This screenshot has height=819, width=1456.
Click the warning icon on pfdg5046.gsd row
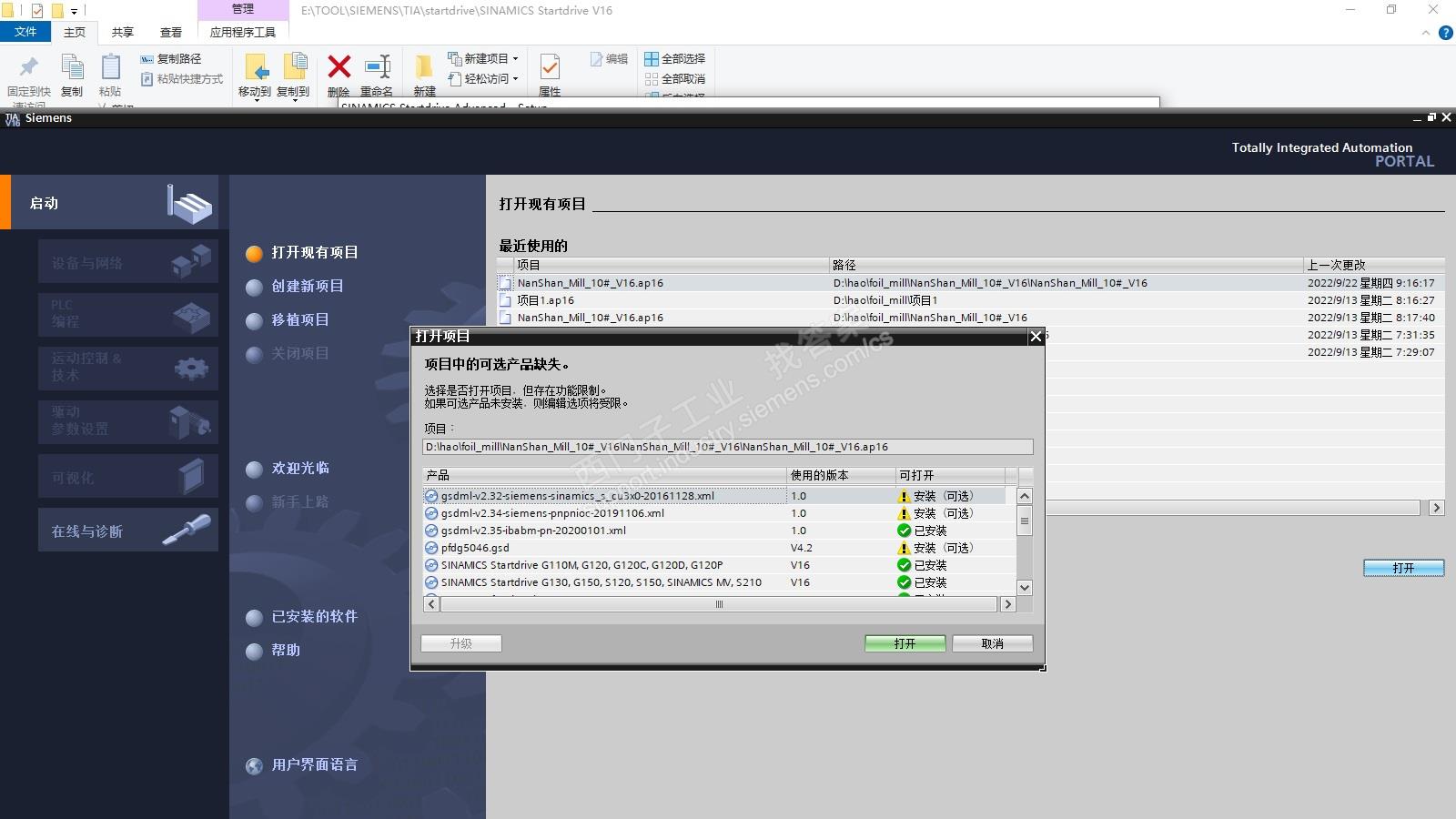click(x=904, y=548)
